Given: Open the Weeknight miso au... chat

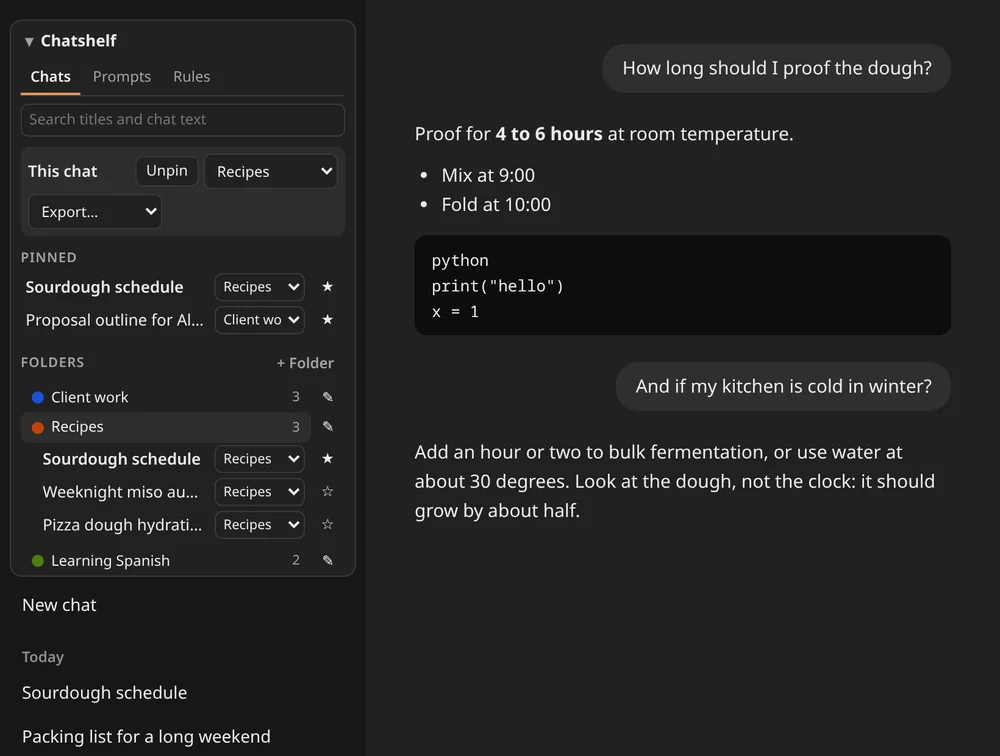Looking at the screenshot, I should tap(120, 492).
